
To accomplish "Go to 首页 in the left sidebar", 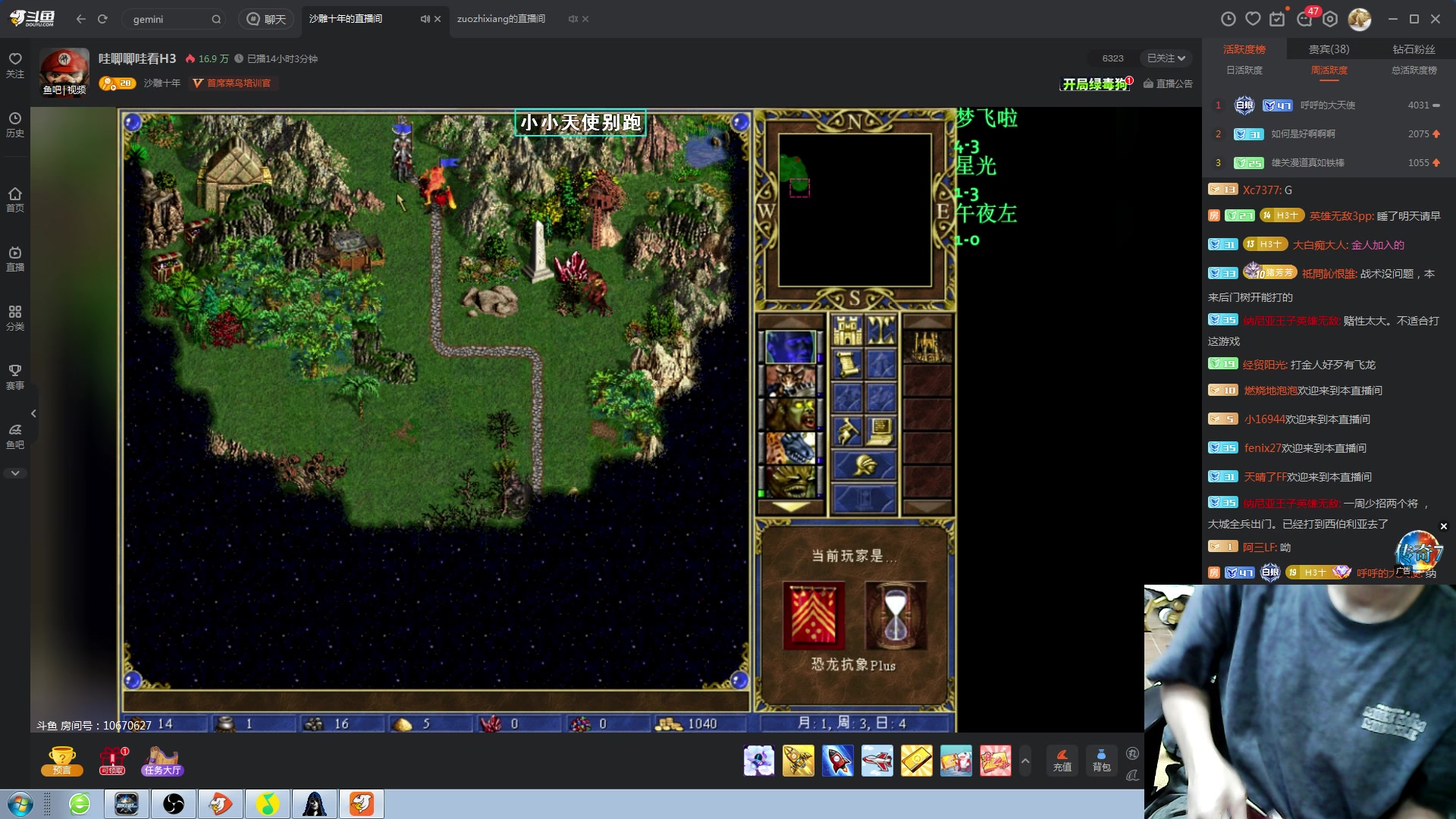I will [x=15, y=199].
